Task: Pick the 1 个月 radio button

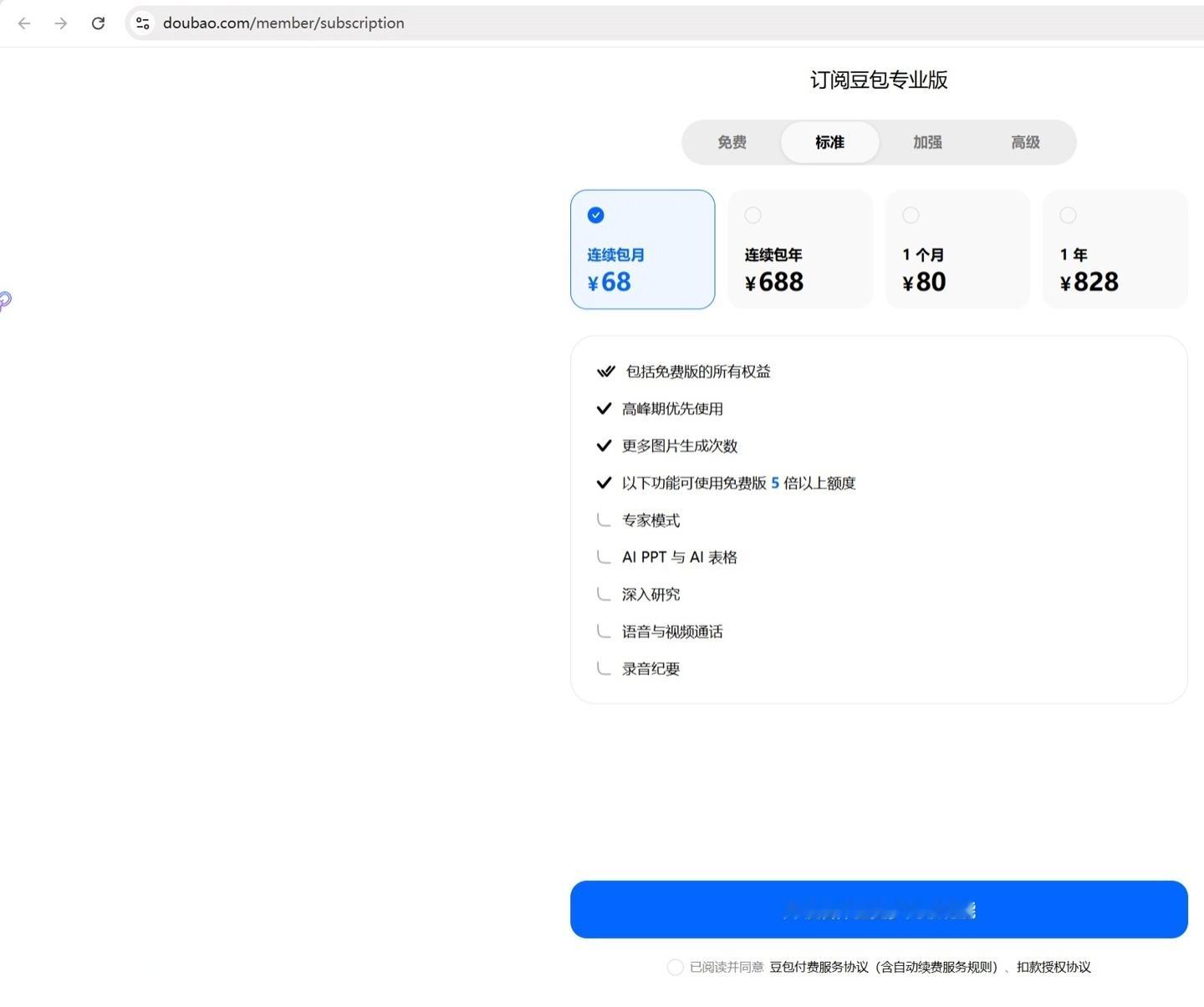Action: coord(911,216)
